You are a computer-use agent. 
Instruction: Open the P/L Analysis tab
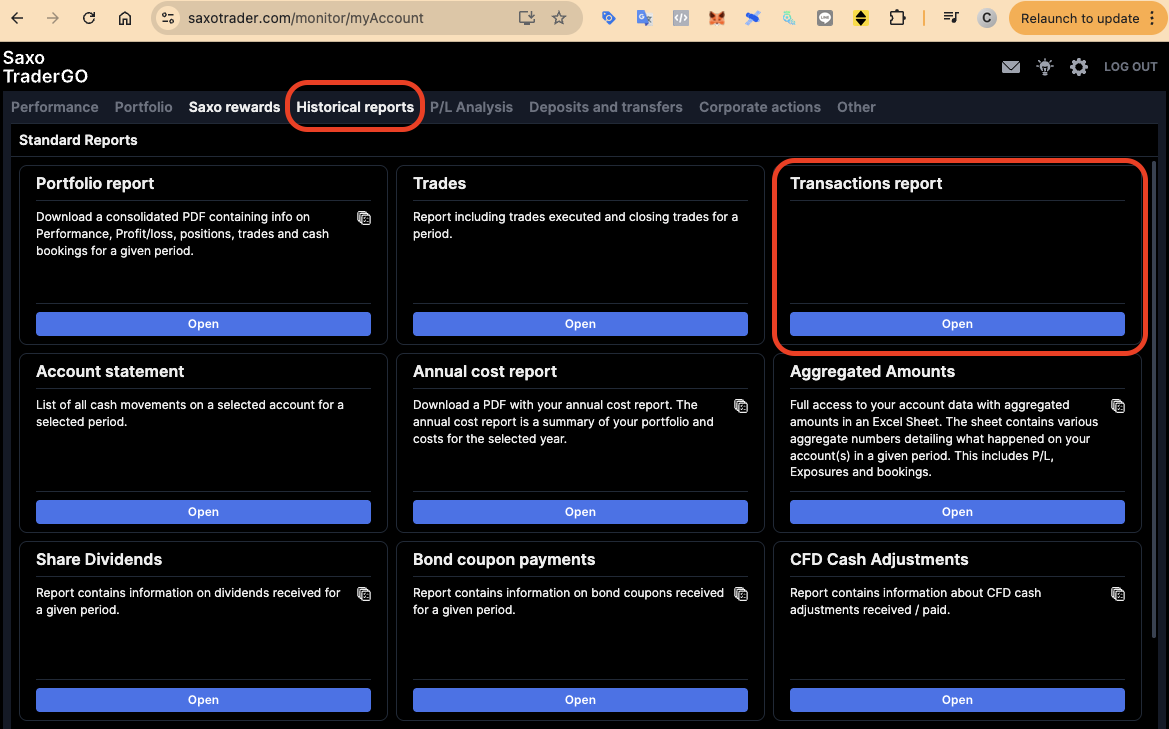point(471,107)
